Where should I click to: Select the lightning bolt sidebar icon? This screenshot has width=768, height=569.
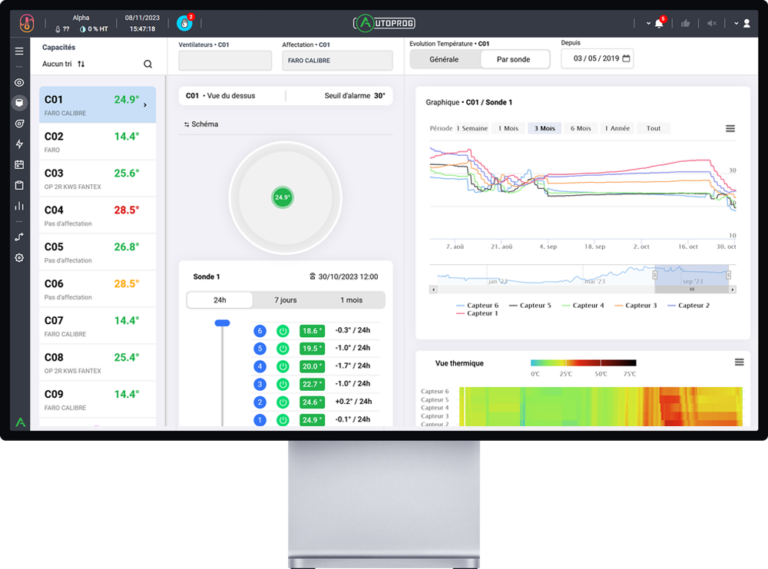[19, 144]
